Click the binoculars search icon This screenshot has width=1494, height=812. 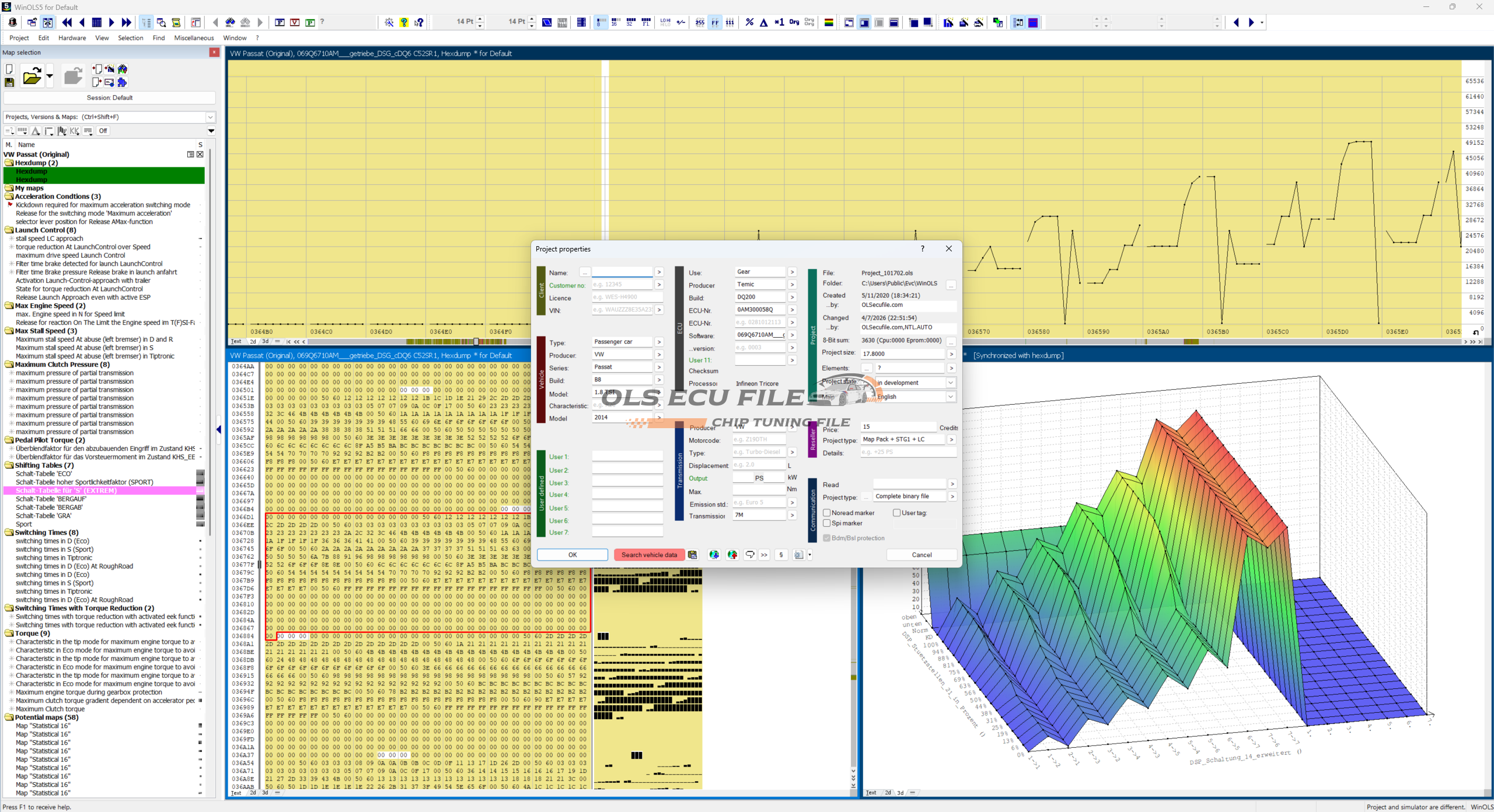(230, 23)
